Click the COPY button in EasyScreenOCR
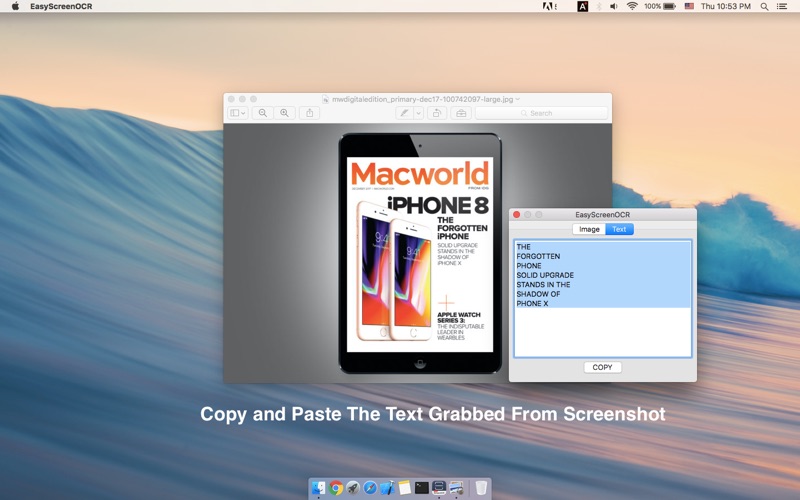Image resolution: width=800 pixels, height=500 pixels. tap(603, 367)
